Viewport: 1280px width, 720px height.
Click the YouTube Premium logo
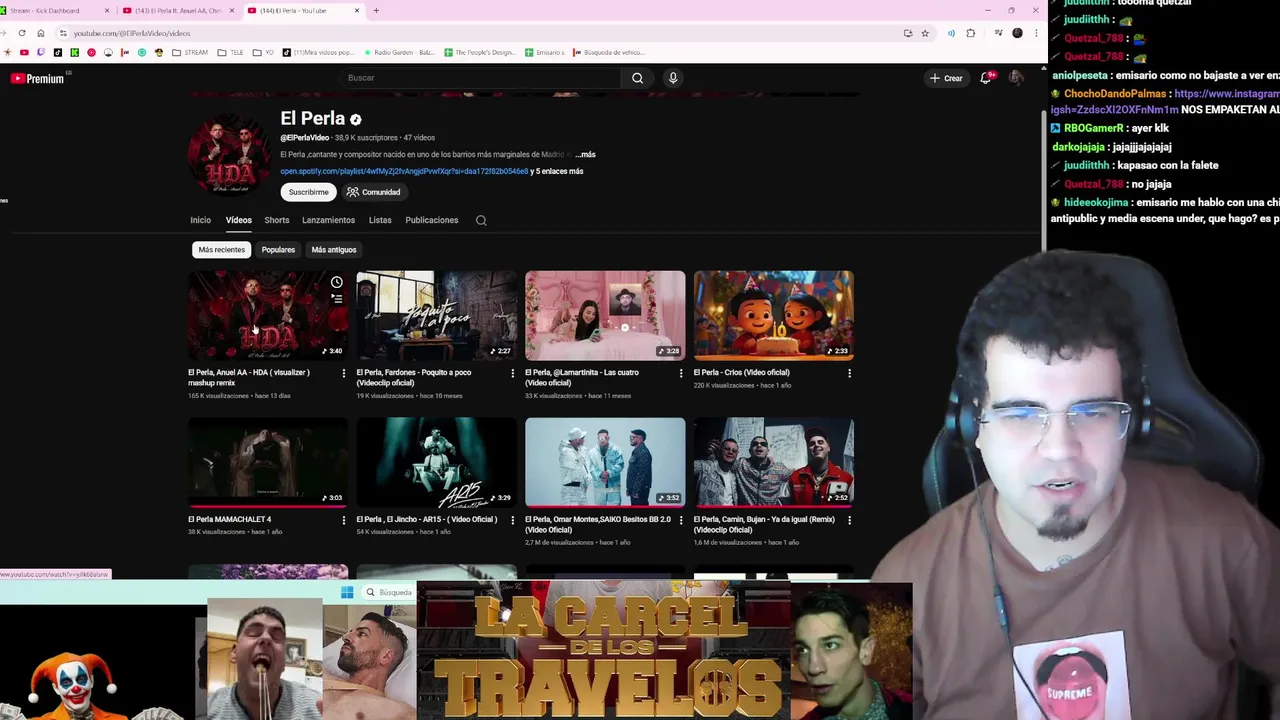[38, 78]
